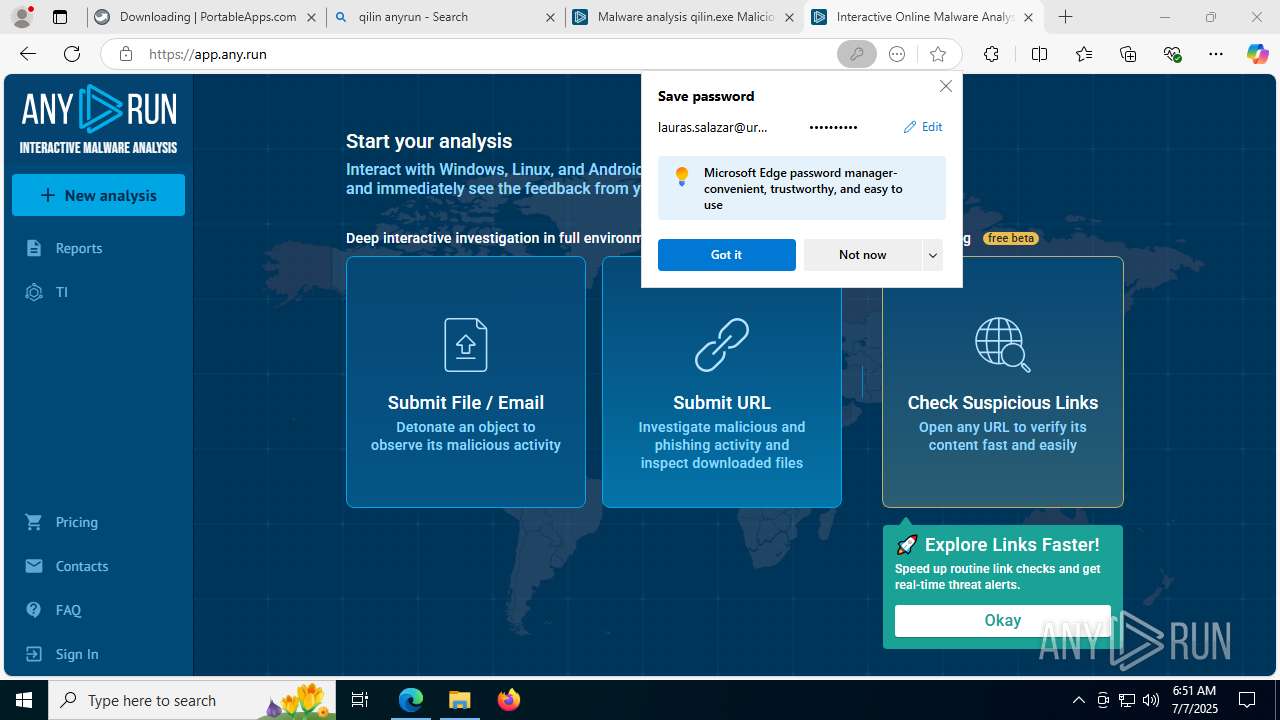The height and width of the screenshot is (720, 1280).
Task: Show hidden system tray icons
Action: (1078, 700)
